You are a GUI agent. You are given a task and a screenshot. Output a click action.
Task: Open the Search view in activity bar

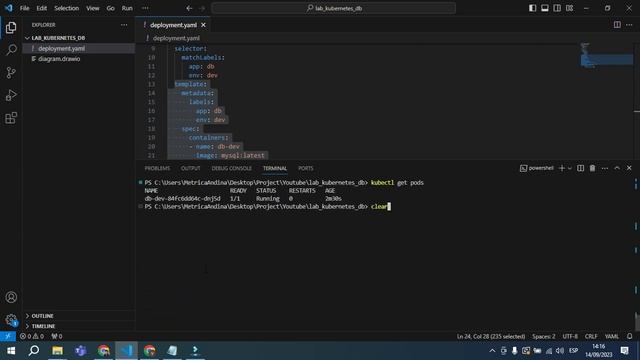pyautogui.click(x=11, y=50)
